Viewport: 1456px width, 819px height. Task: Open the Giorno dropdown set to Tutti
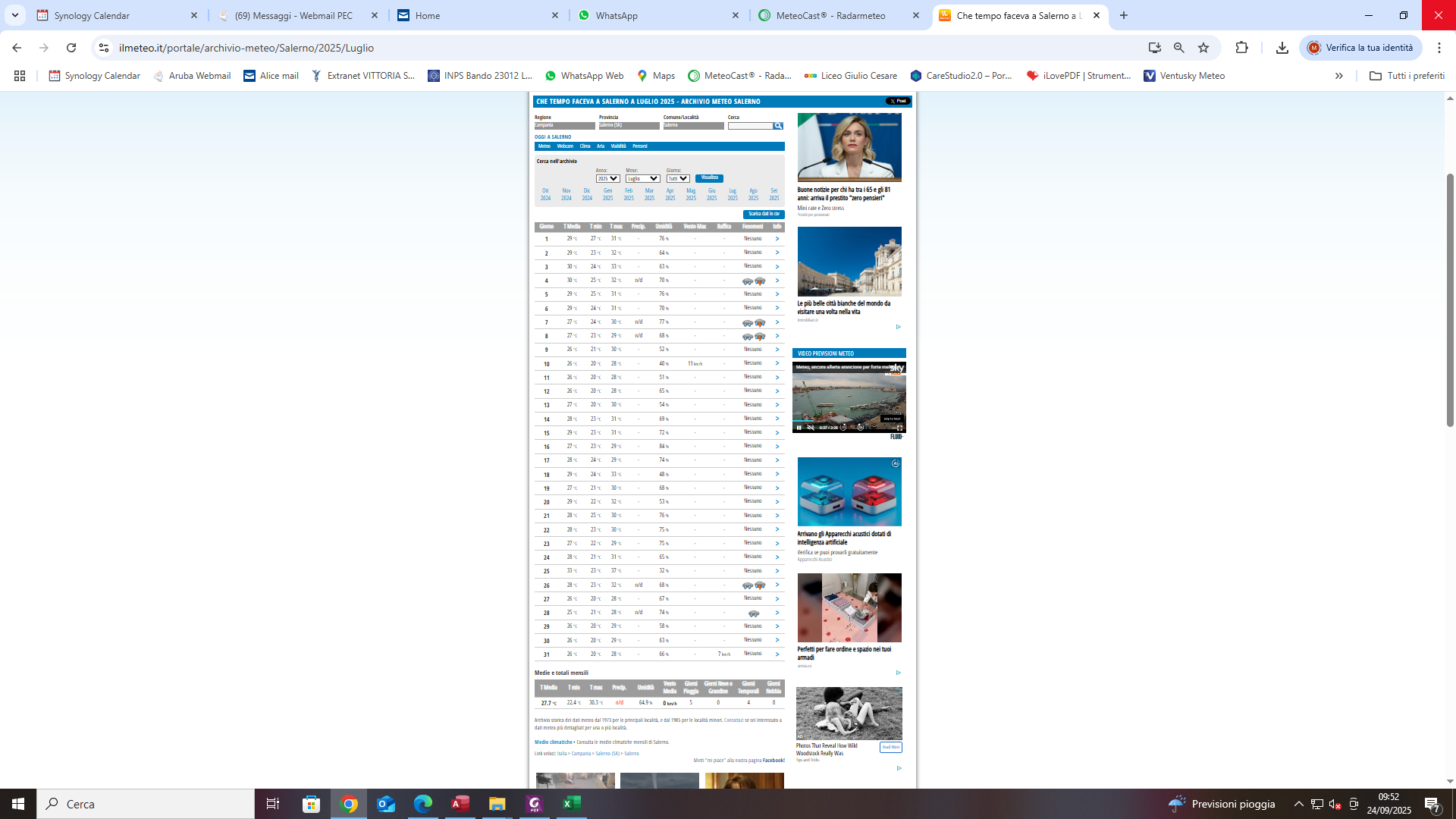[677, 177]
